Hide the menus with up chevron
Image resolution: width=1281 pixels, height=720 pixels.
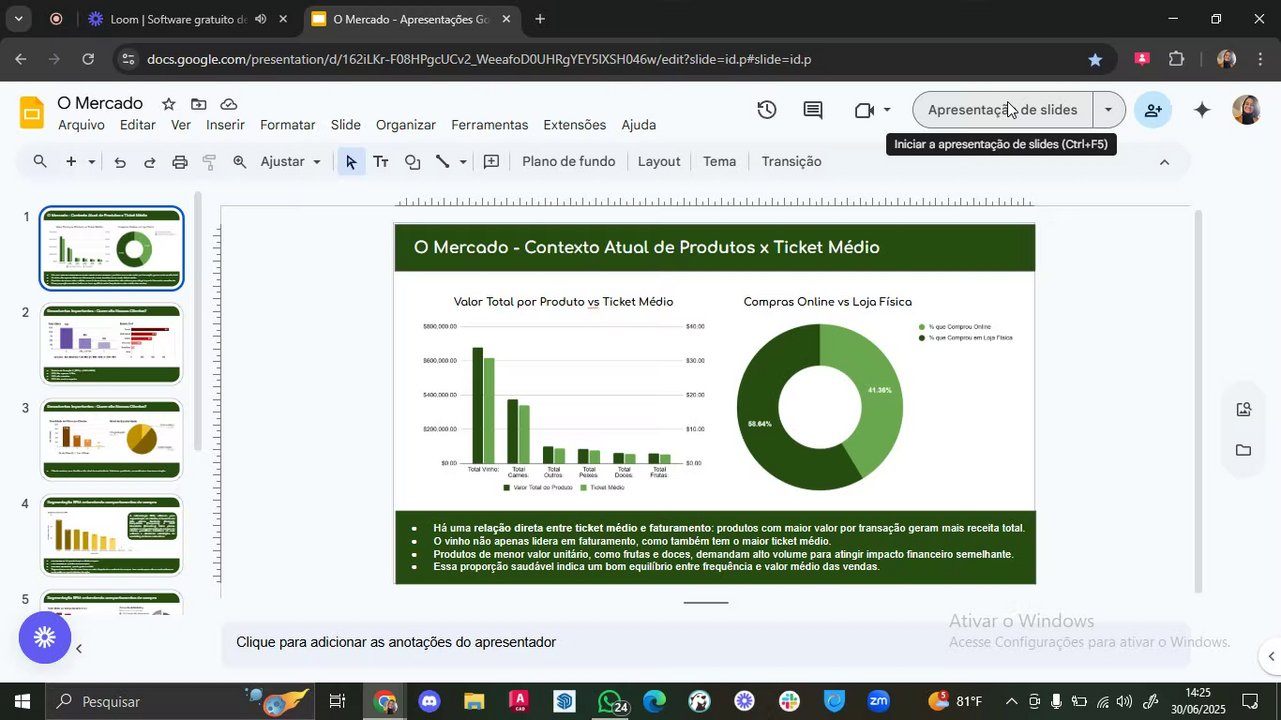coord(1164,162)
